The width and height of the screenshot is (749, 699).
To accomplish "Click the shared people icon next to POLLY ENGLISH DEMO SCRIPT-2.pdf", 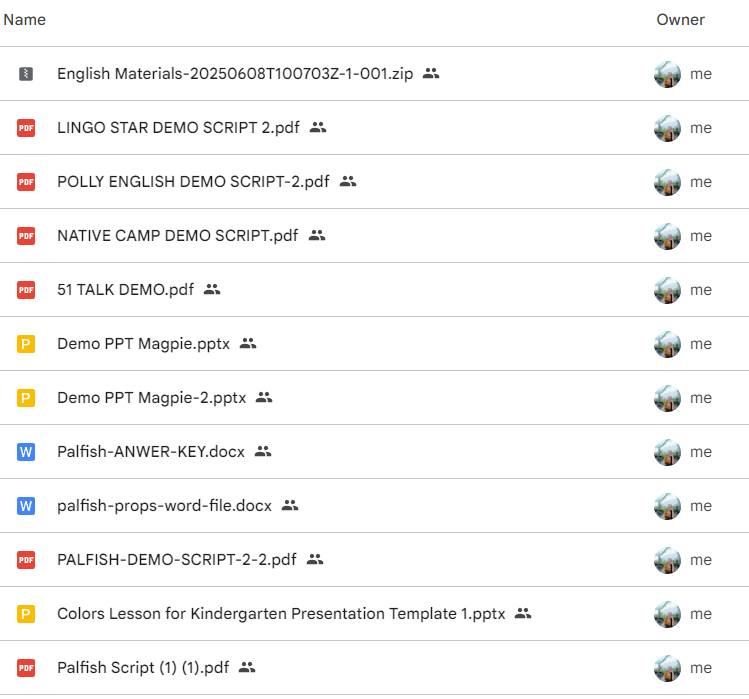I will tap(348, 182).
